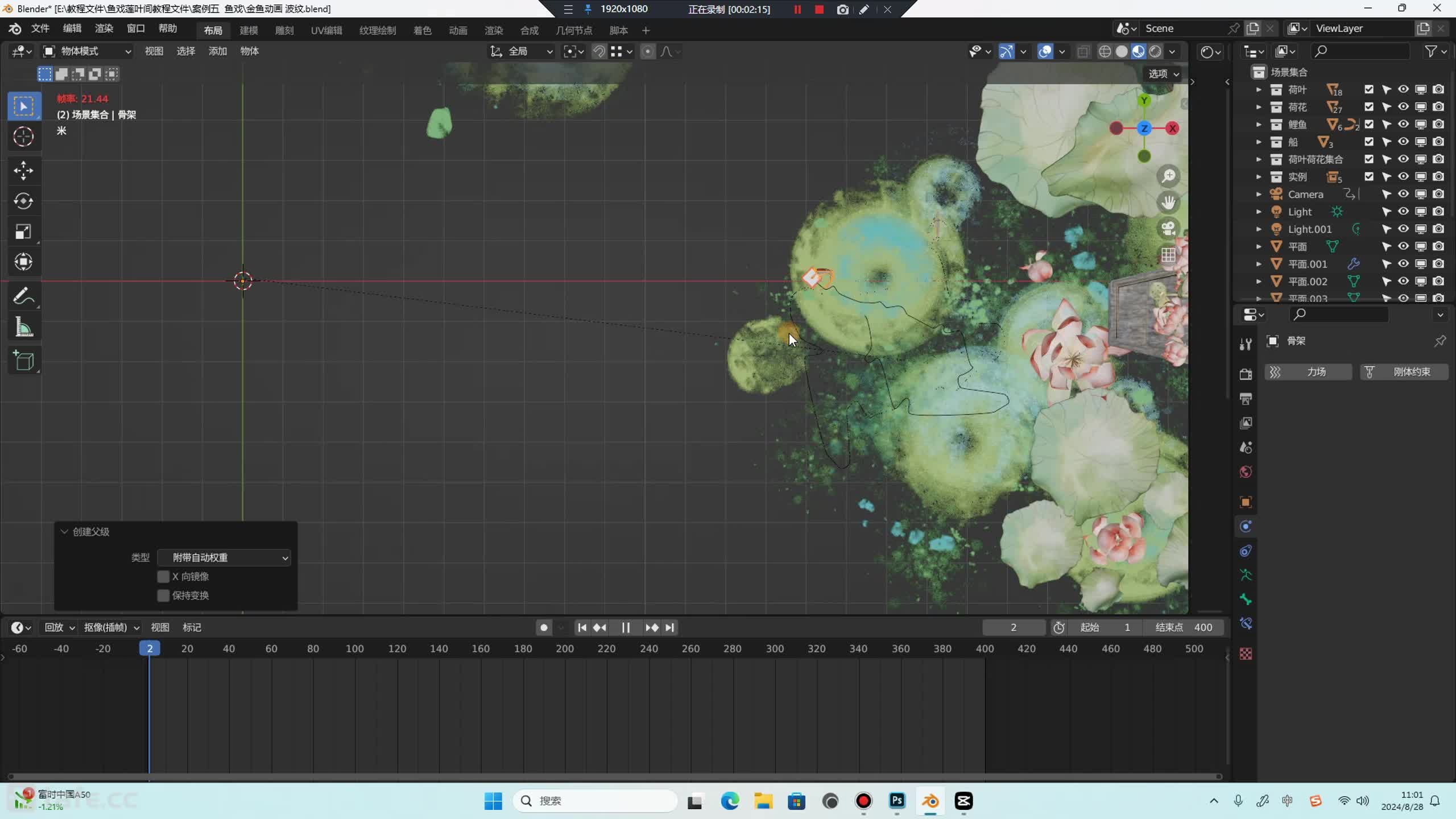The image size is (1456, 819).
Task: Enable the X 向镜像 checkbox
Action: (x=163, y=577)
